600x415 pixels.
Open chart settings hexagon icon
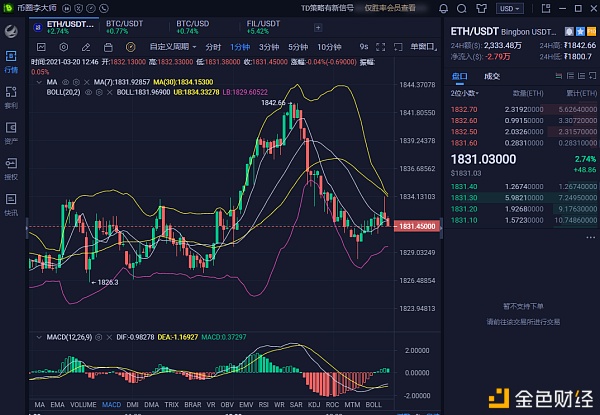pos(64,47)
